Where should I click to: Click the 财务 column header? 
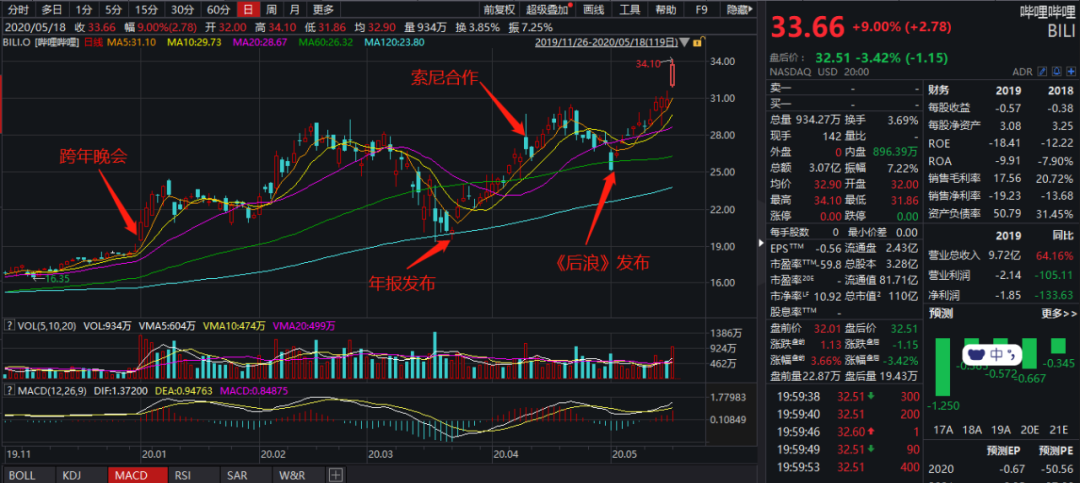point(939,90)
